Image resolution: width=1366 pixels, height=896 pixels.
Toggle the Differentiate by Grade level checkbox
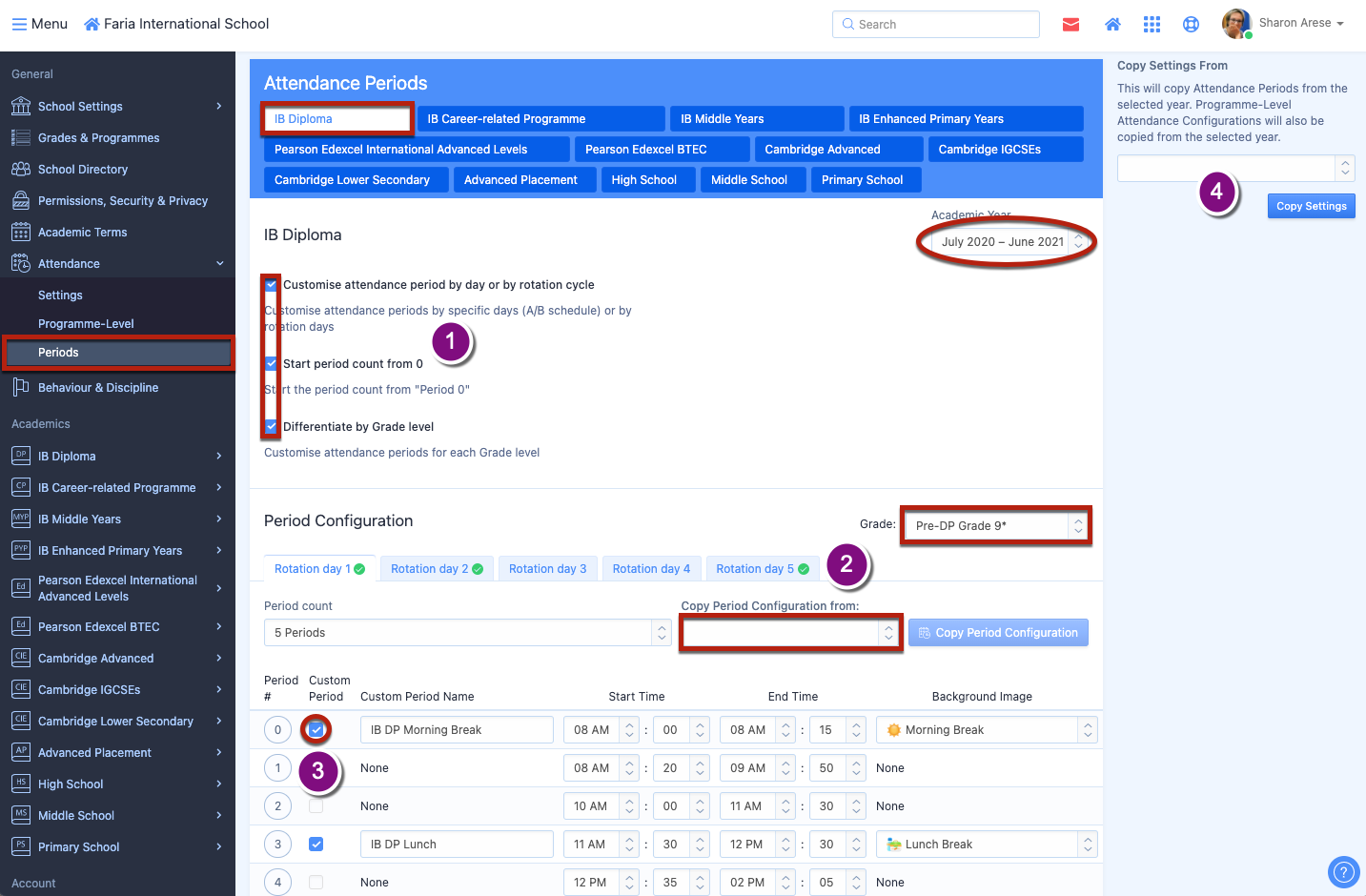pos(272,426)
